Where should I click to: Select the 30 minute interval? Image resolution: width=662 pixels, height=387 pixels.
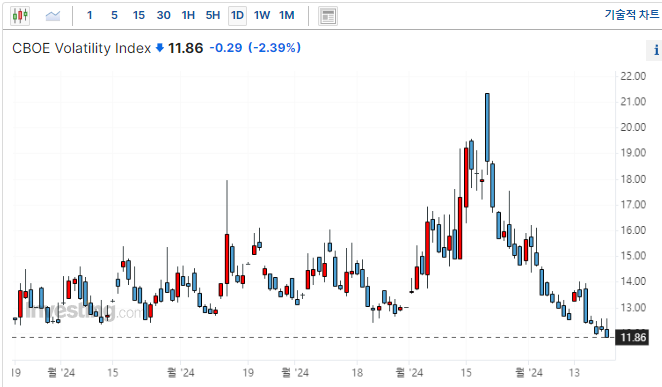coord(163,16)
